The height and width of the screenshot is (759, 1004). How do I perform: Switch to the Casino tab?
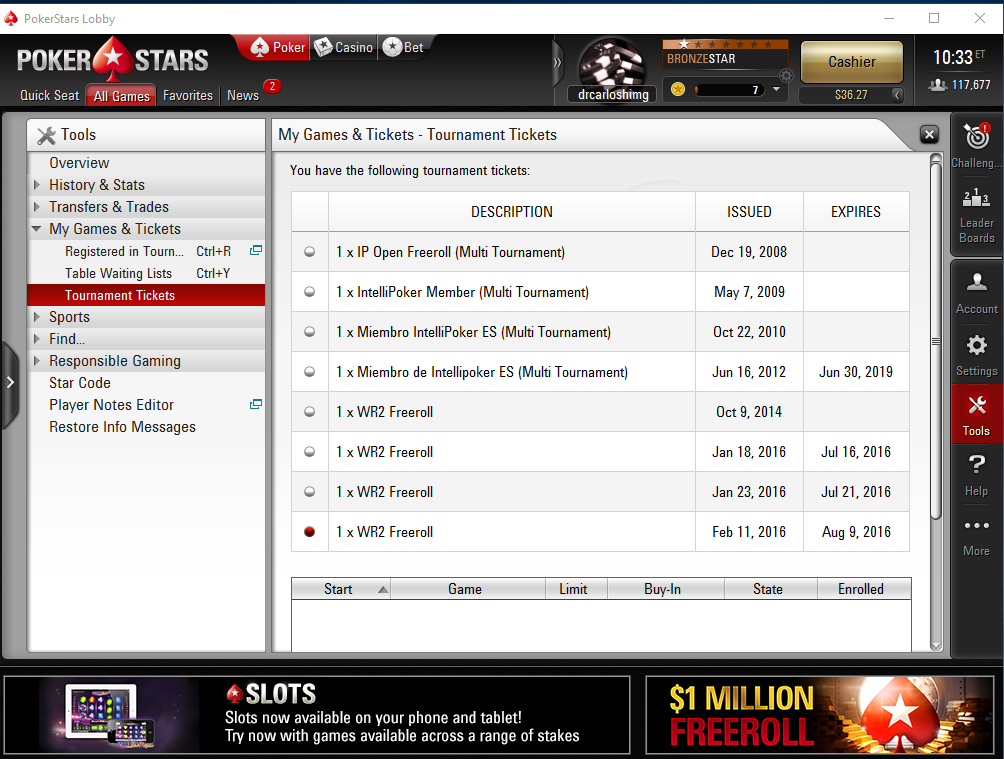344,47
